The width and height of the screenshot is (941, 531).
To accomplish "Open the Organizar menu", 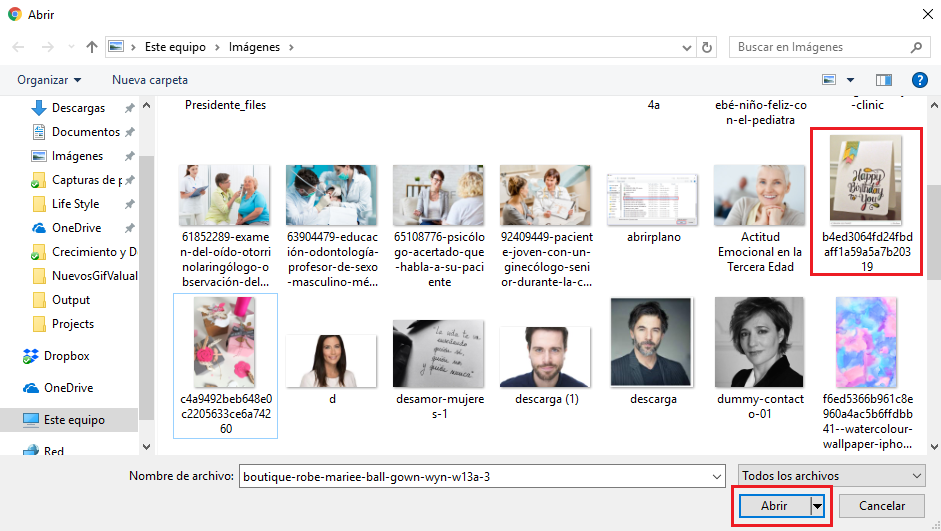I will 49,80.
